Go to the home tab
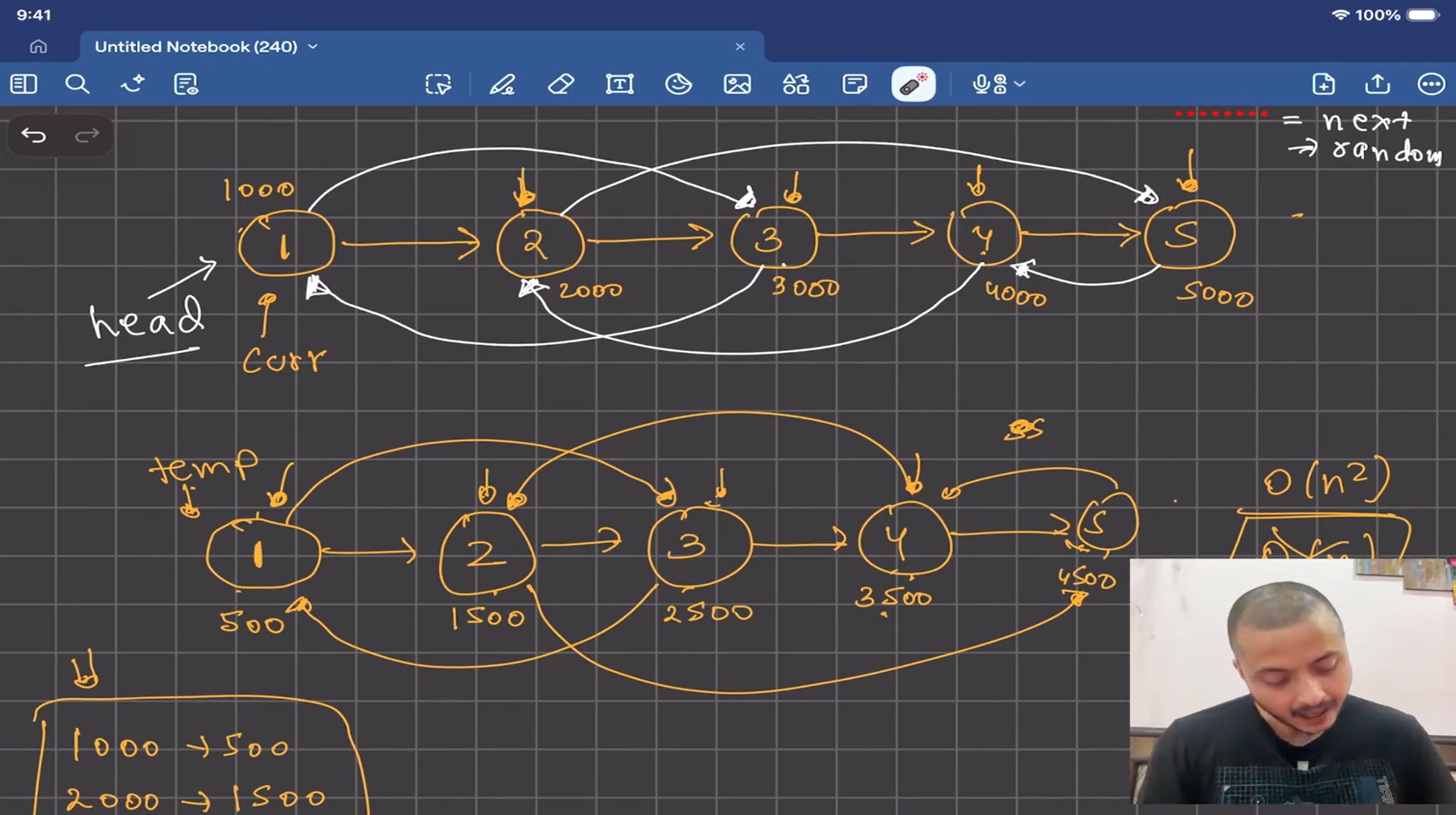The width and height of the screenshot is (1456, 815). [38, 47]
